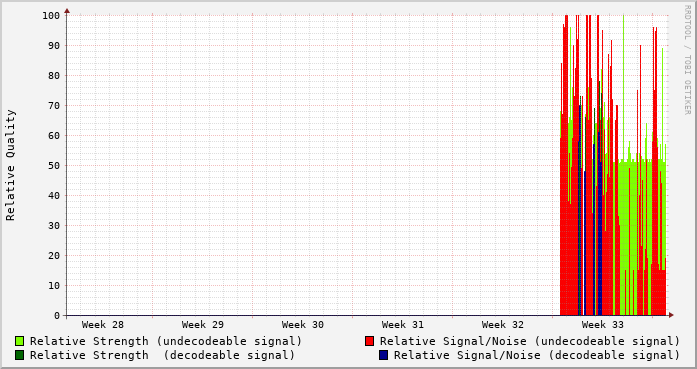Image resolution: width=697 pixels, height=369 pixels.
Task: Select the Week 31 axis label
Action: (403, 325)
